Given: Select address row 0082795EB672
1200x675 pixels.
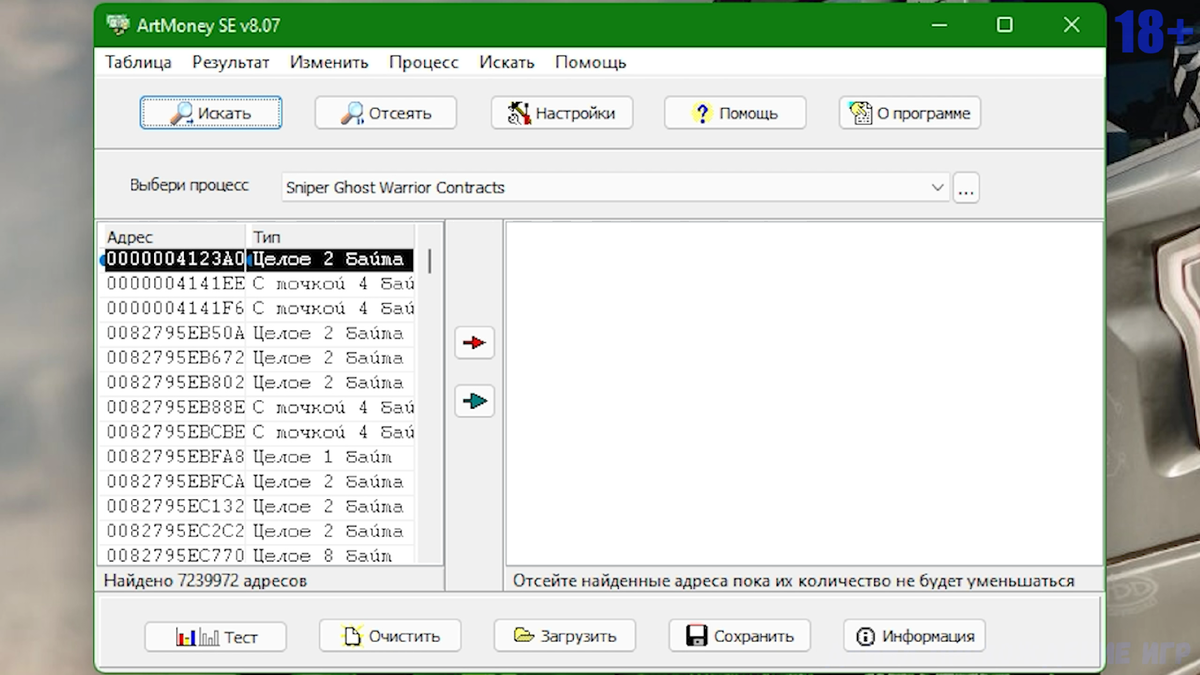Looking at the screenshot, I should 259,358.
